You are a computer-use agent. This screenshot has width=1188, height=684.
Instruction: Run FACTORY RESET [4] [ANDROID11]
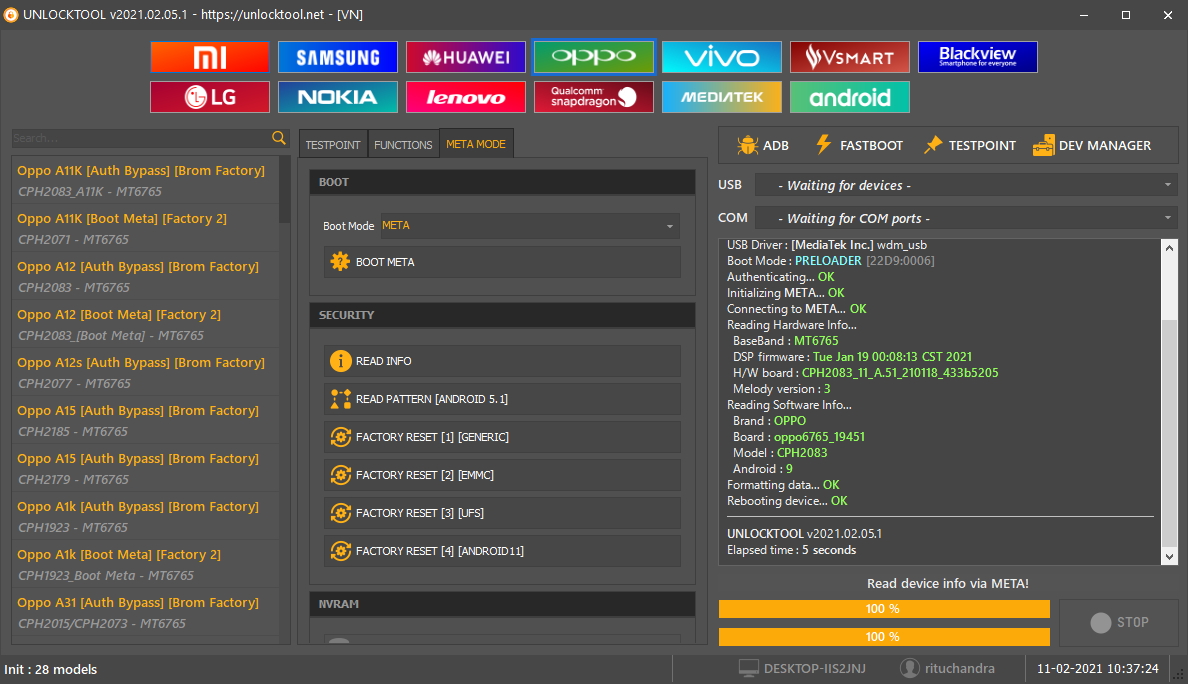tap(502, 551)
